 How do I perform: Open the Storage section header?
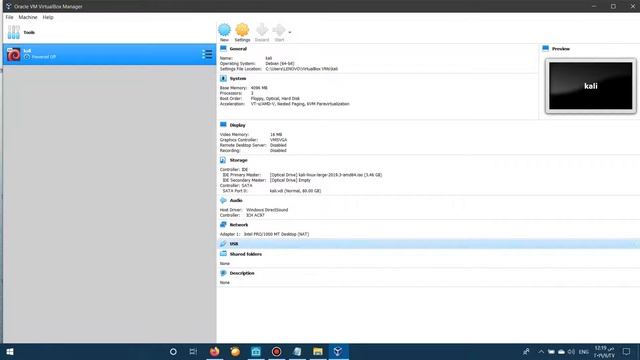tap(238, 160)
